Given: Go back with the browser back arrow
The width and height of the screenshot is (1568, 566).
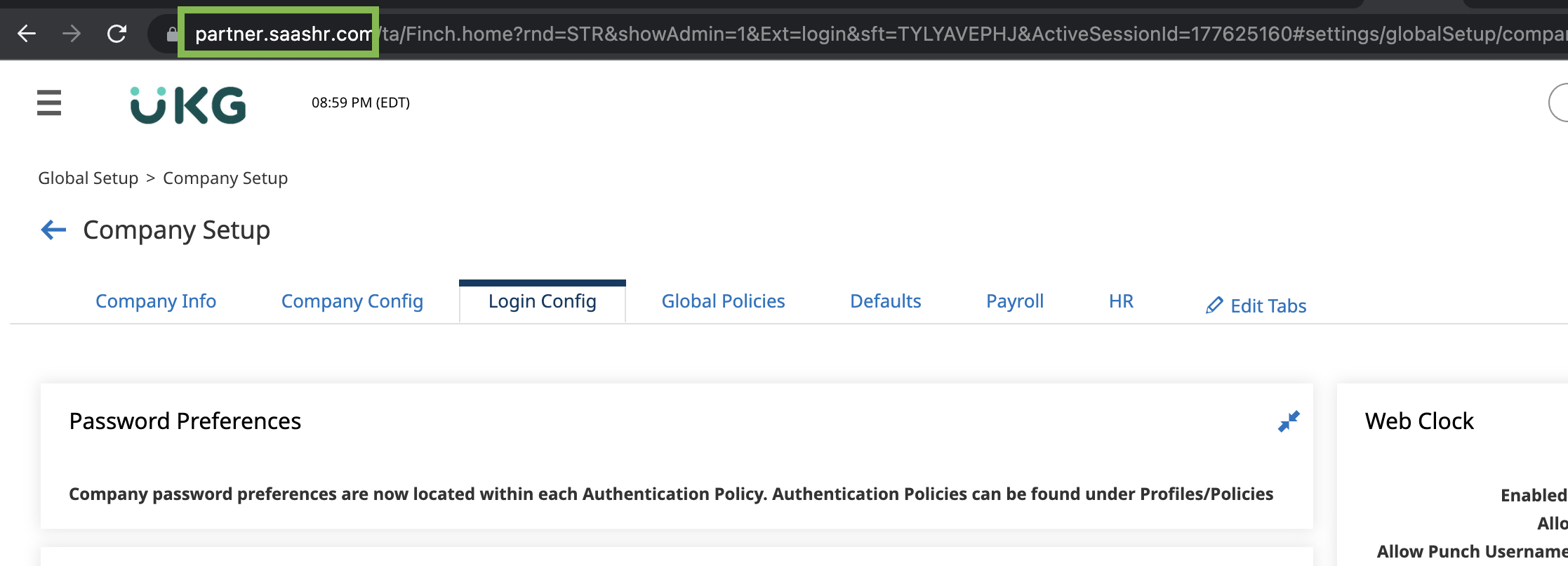Looking at the screenshot, I should pos(27,33).
